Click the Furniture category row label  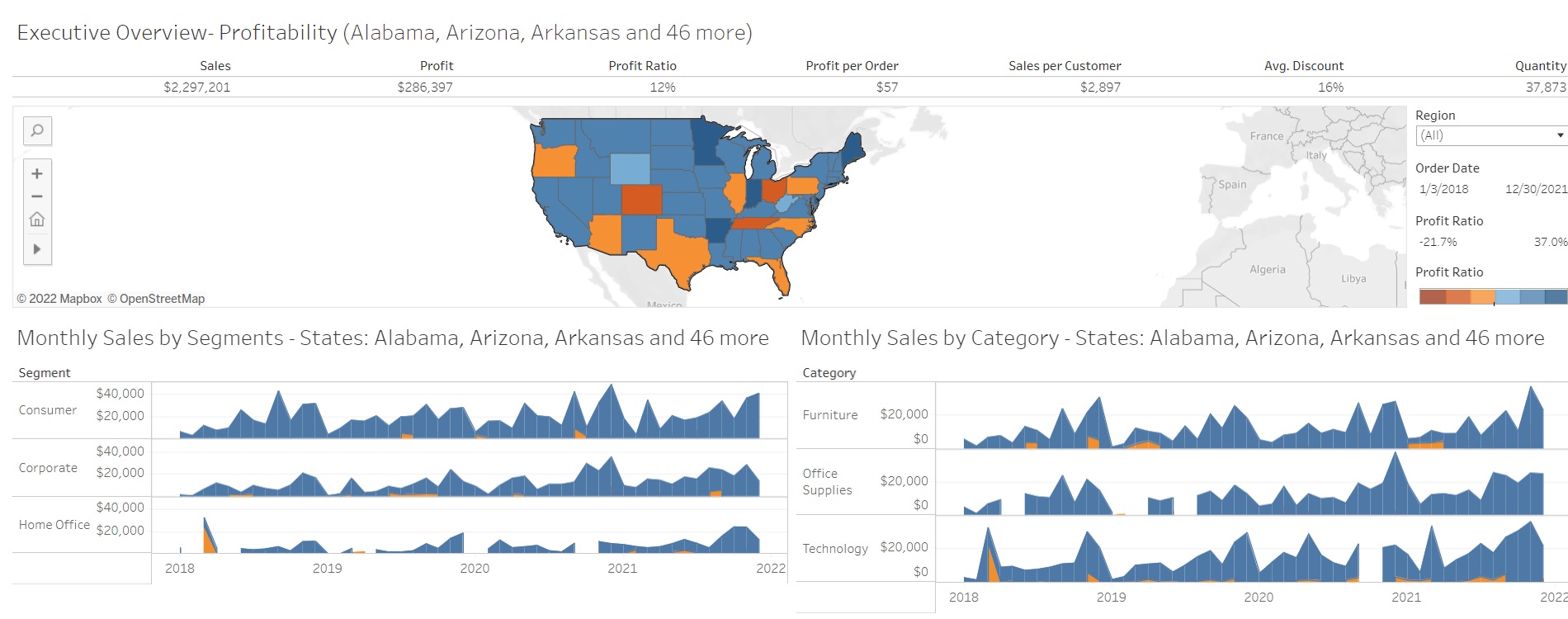pos(830,415)
